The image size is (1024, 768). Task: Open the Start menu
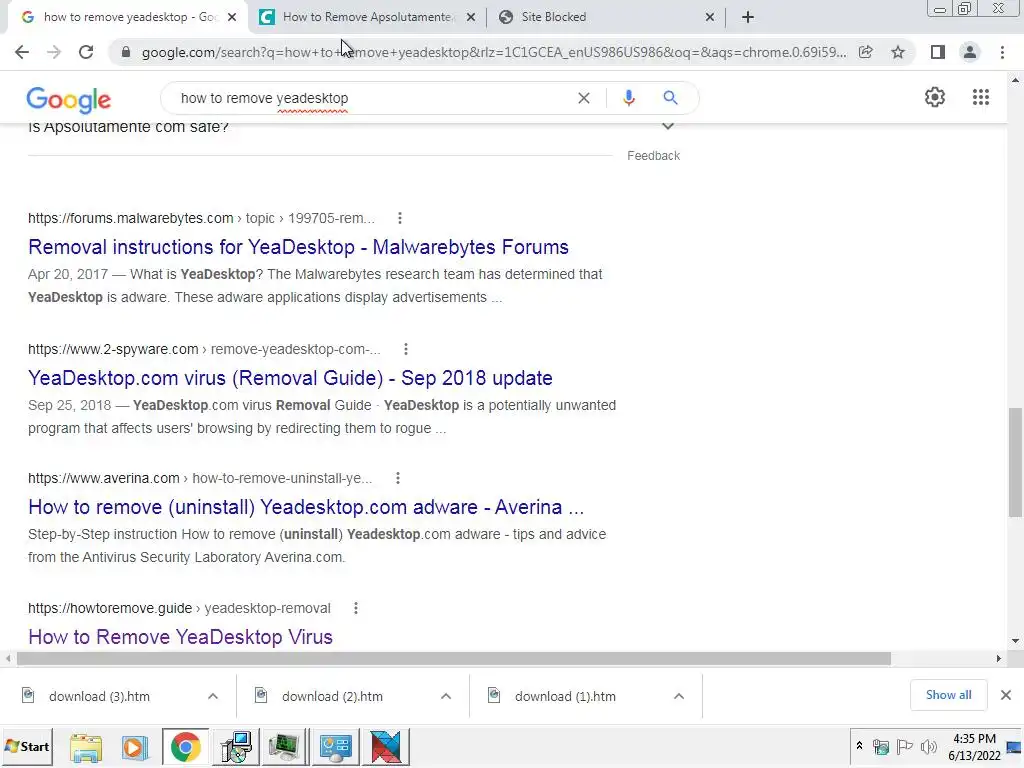[x=27, y=746]
